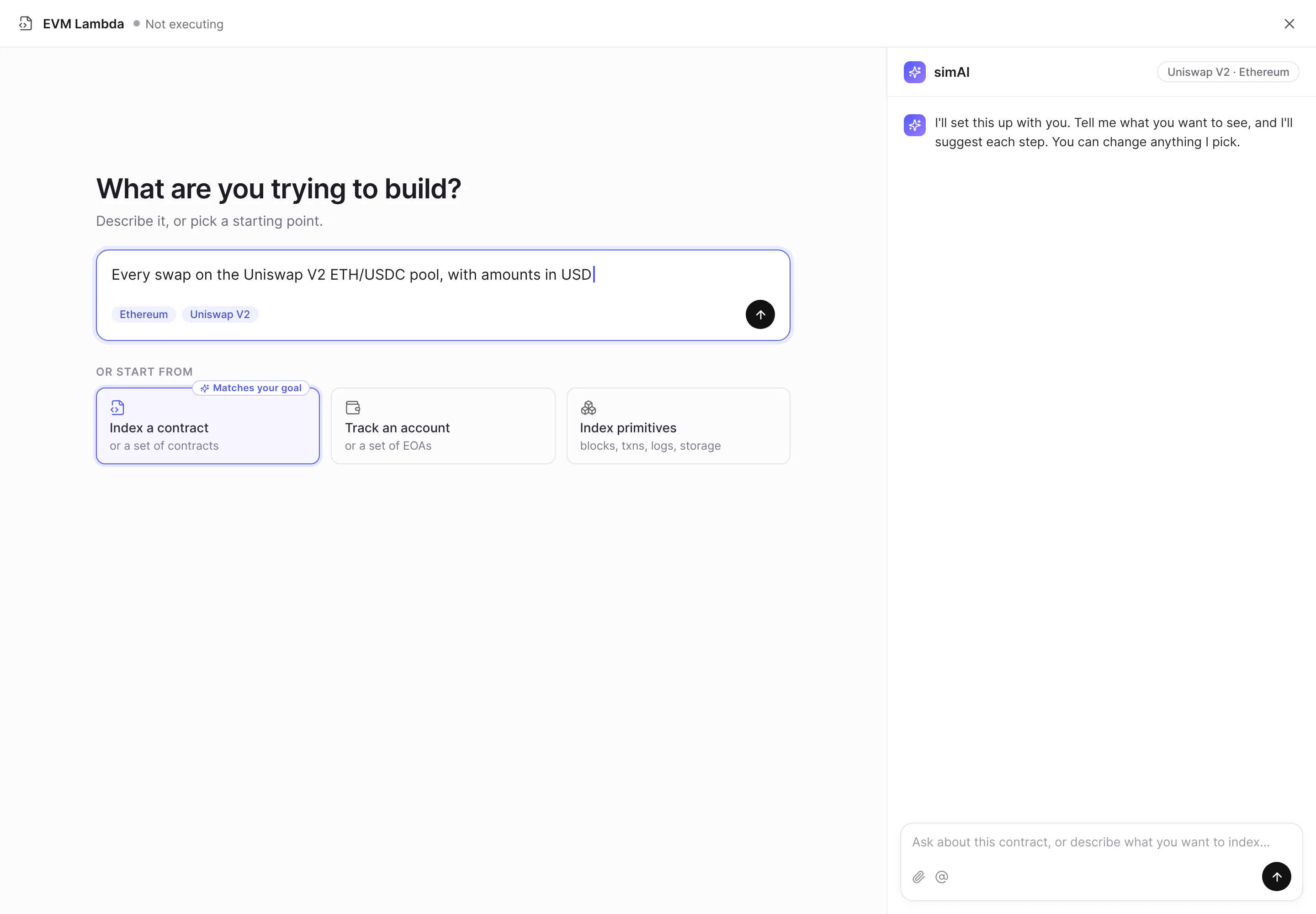Image resolution: width=1316 pixels, height=914 pixels.
Task: Click the Matches your goal badge
Action: point(251,388)
